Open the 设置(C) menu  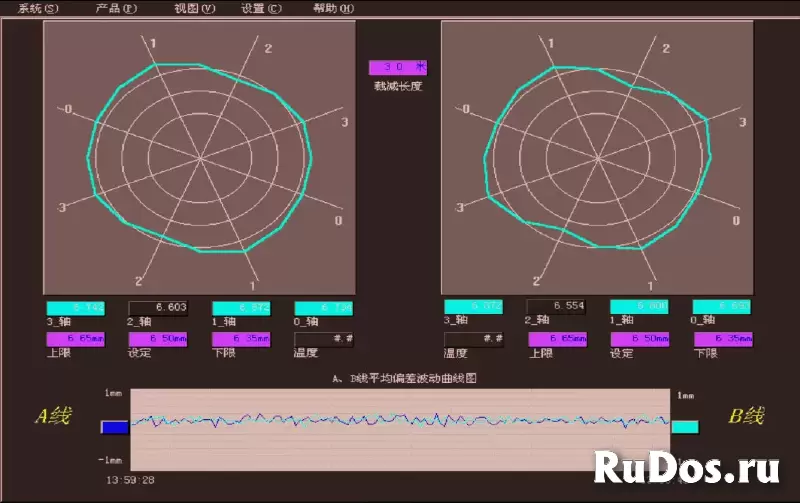click(x=262, y=8)
